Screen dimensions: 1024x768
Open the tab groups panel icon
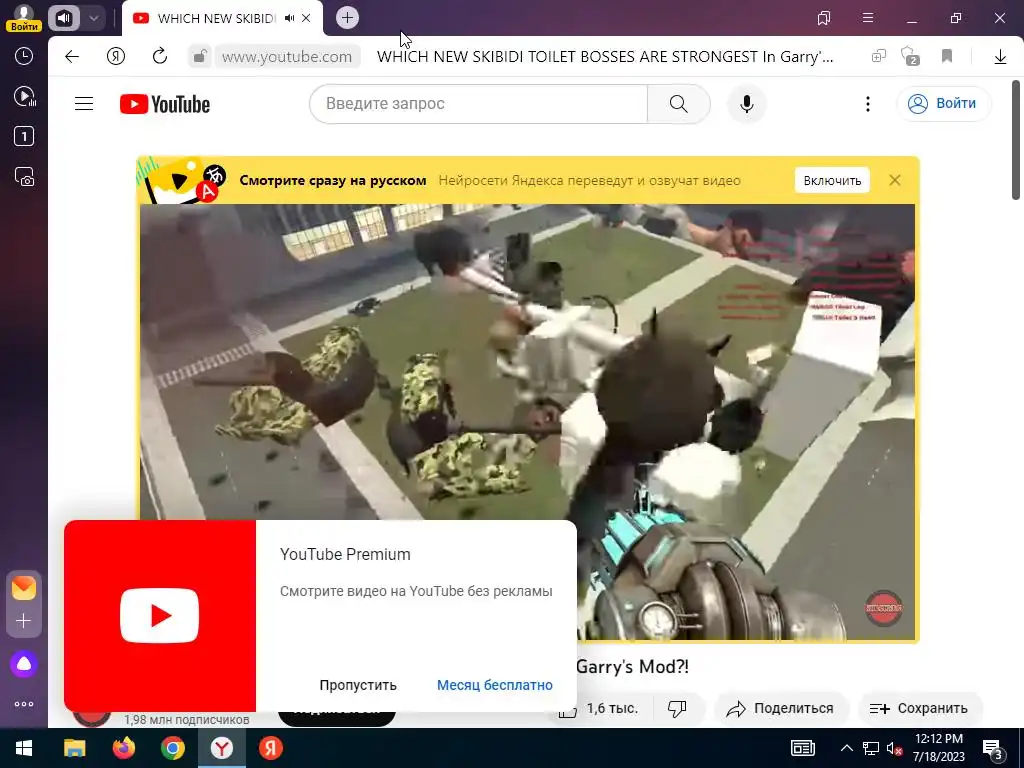pos(824,18)
